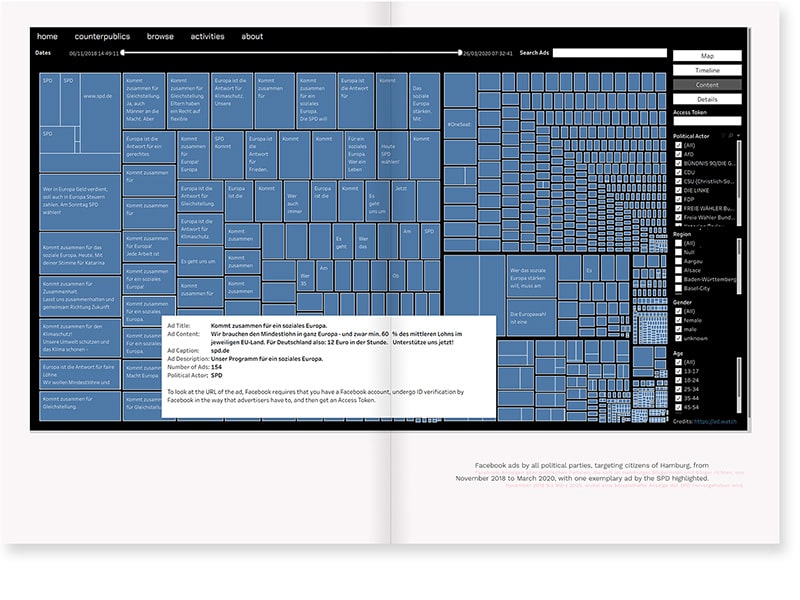Viewport: 800px width, 600px height.
Task: Select the www.spd.de treemap tile
Action: pyautogui.click(x=97, y=97)
